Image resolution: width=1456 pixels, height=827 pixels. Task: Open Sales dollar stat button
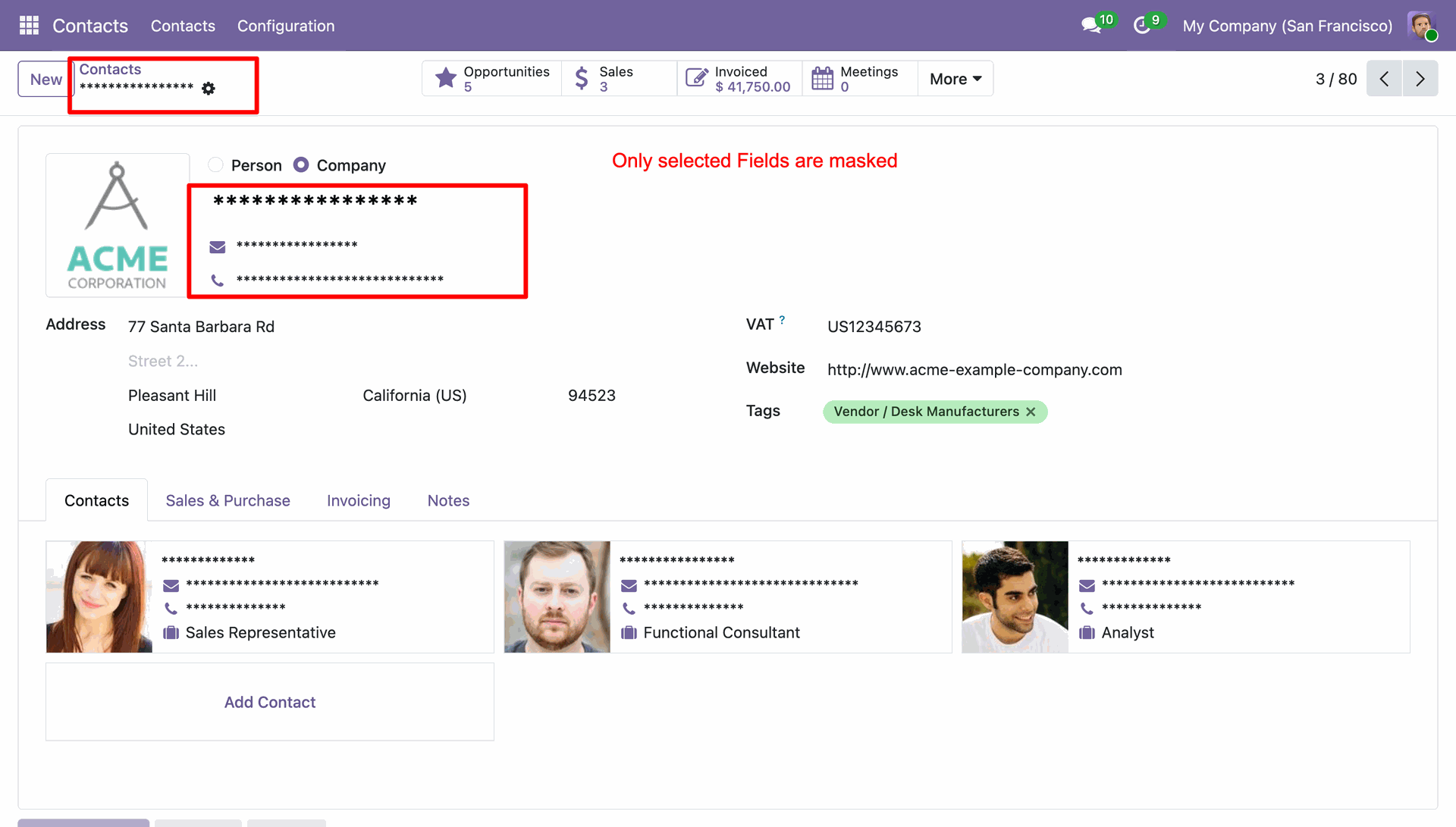pos(620,79)
